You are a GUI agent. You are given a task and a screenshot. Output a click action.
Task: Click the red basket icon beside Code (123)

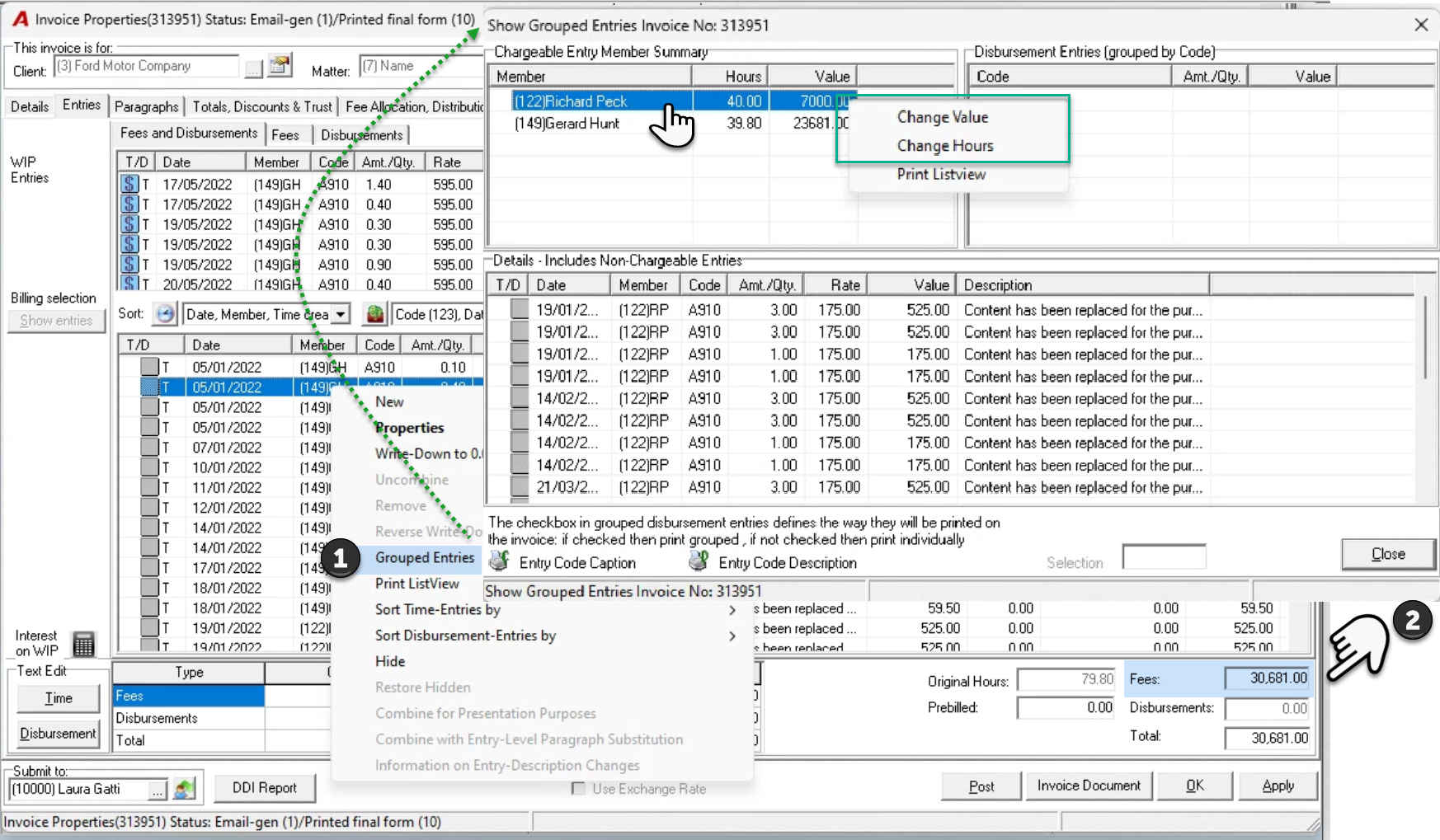coord(375,314)
